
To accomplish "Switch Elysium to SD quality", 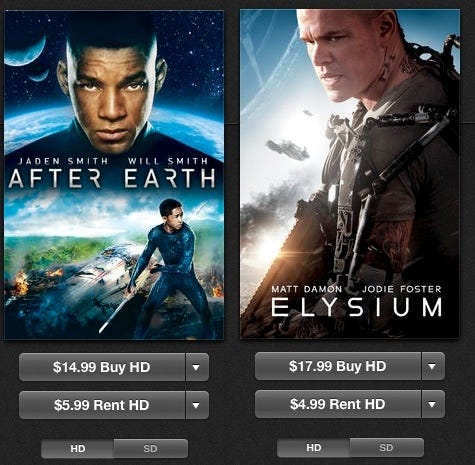I will [x=387, y=448].
